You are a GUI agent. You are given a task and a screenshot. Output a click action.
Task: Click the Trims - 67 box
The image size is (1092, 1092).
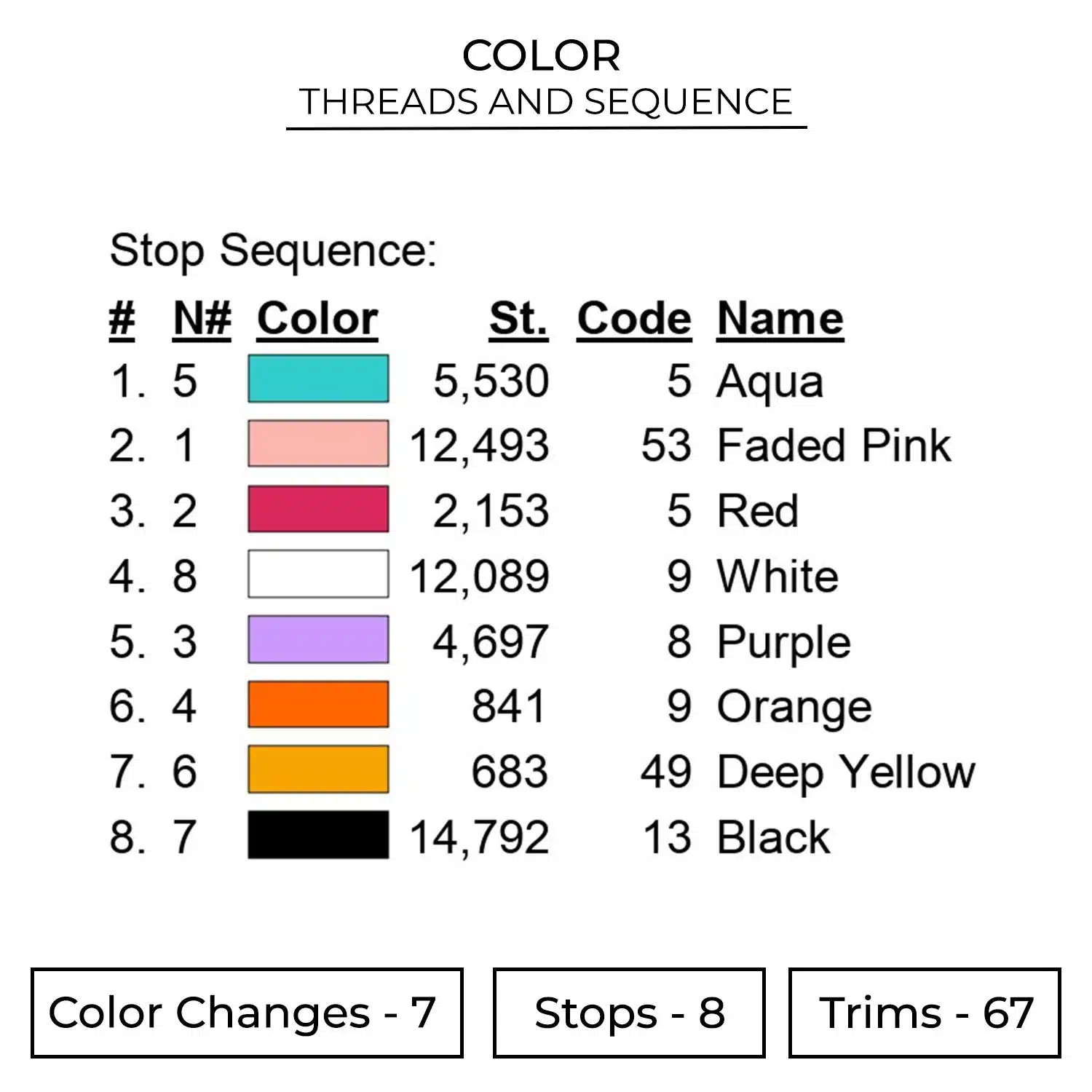coord(925,1013)
